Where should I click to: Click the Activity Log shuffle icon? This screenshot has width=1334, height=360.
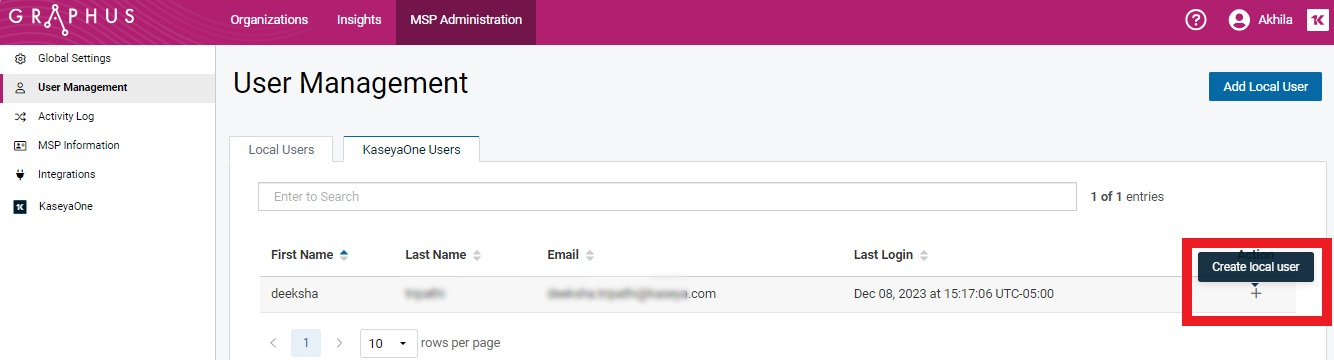19,117
